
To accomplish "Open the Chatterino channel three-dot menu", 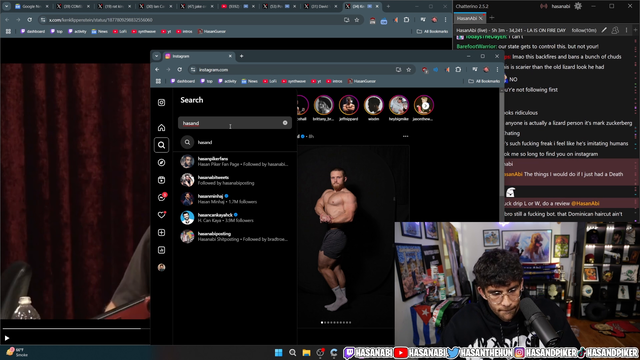I will pyautogui.click(x=627, y=30).
